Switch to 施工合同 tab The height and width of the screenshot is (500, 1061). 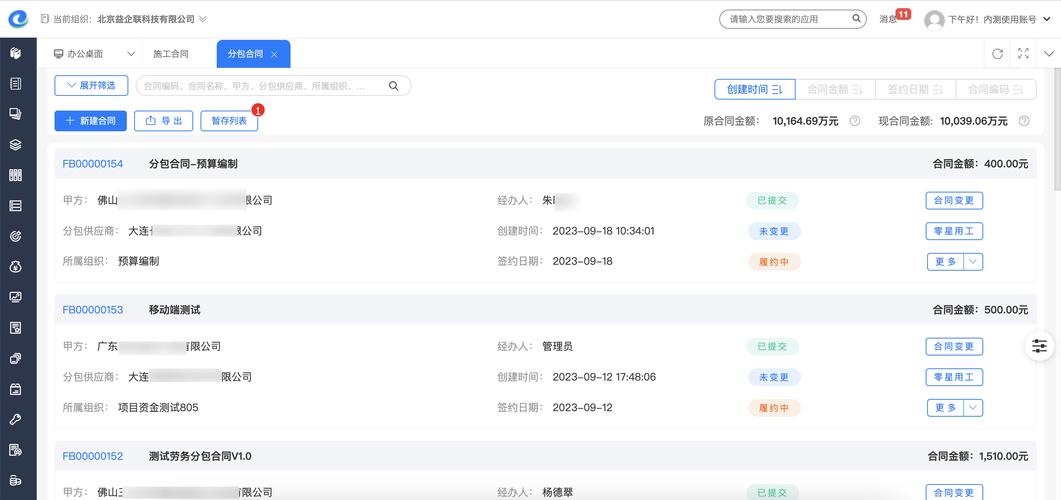171,54
